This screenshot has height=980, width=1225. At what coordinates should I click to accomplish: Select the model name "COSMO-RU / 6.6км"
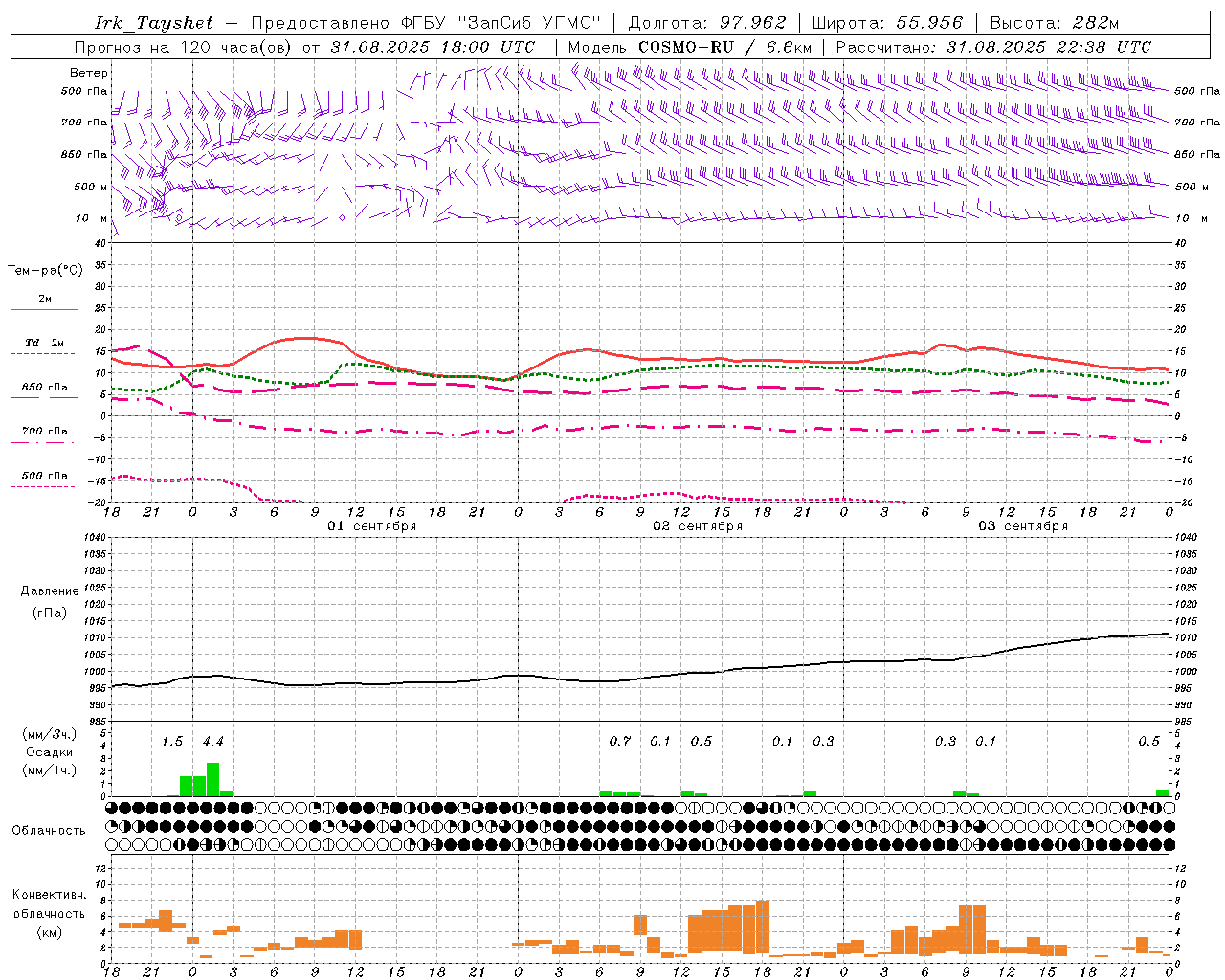tap(725, 47)
